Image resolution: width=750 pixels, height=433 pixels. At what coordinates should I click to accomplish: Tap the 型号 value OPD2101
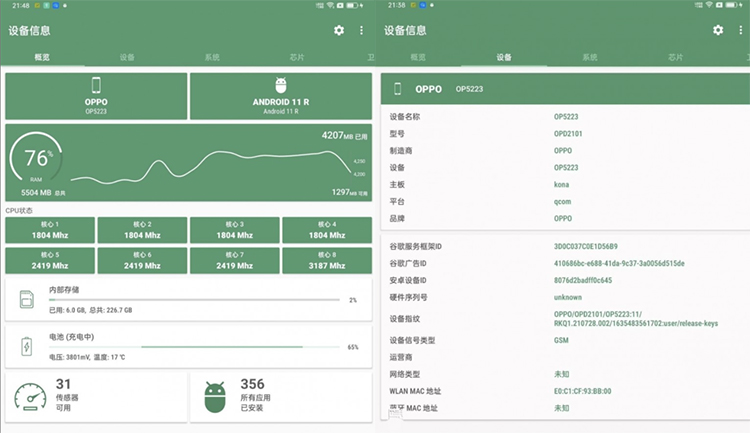pyautogui.click(x=568, y=133)
